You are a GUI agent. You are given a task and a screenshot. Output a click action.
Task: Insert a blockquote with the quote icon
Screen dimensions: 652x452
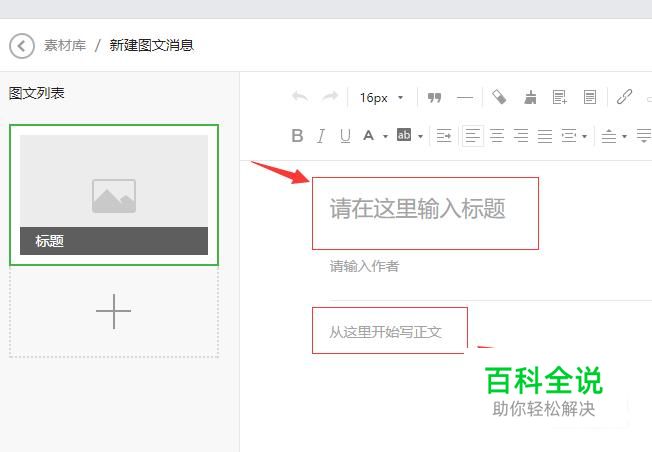pos(435,97)
